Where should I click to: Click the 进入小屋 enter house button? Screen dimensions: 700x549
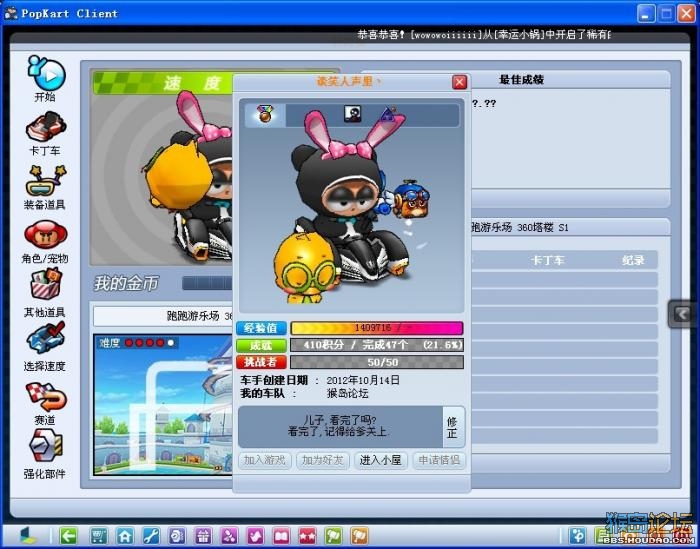coord(381,460)
